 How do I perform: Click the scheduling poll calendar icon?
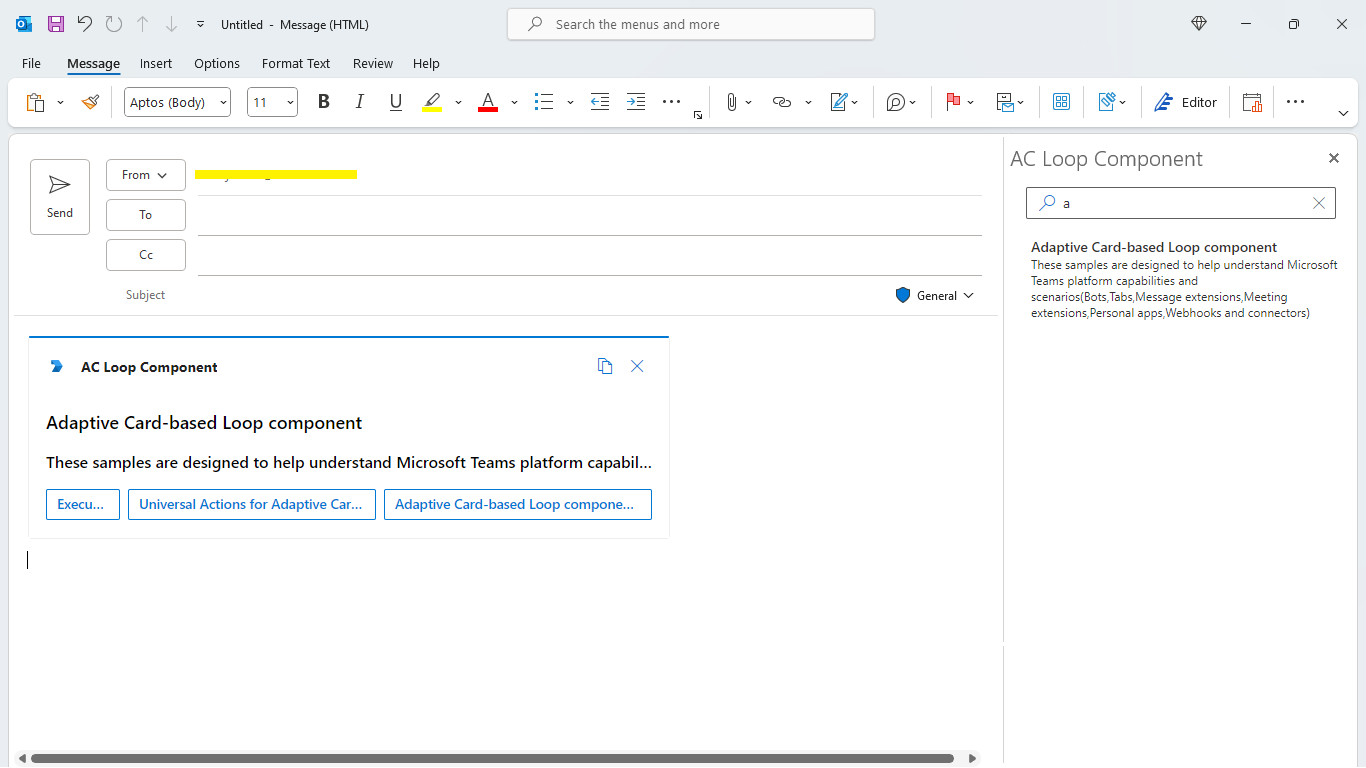[x=1252, y=102]
